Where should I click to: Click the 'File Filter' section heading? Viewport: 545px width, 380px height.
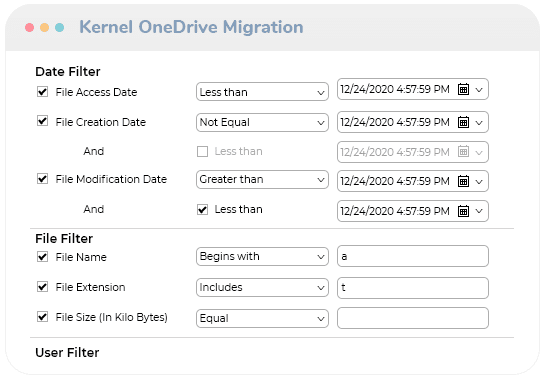[x=64, y=238]
